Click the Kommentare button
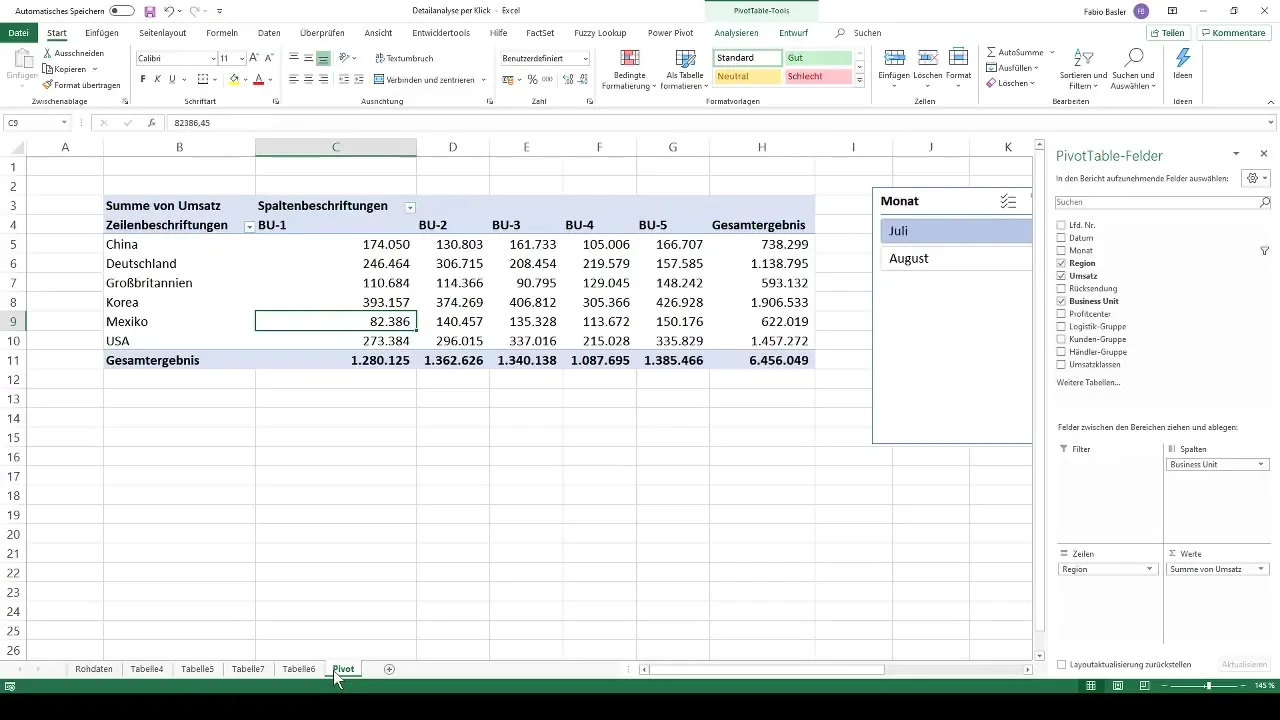 tap(1233, 33)
